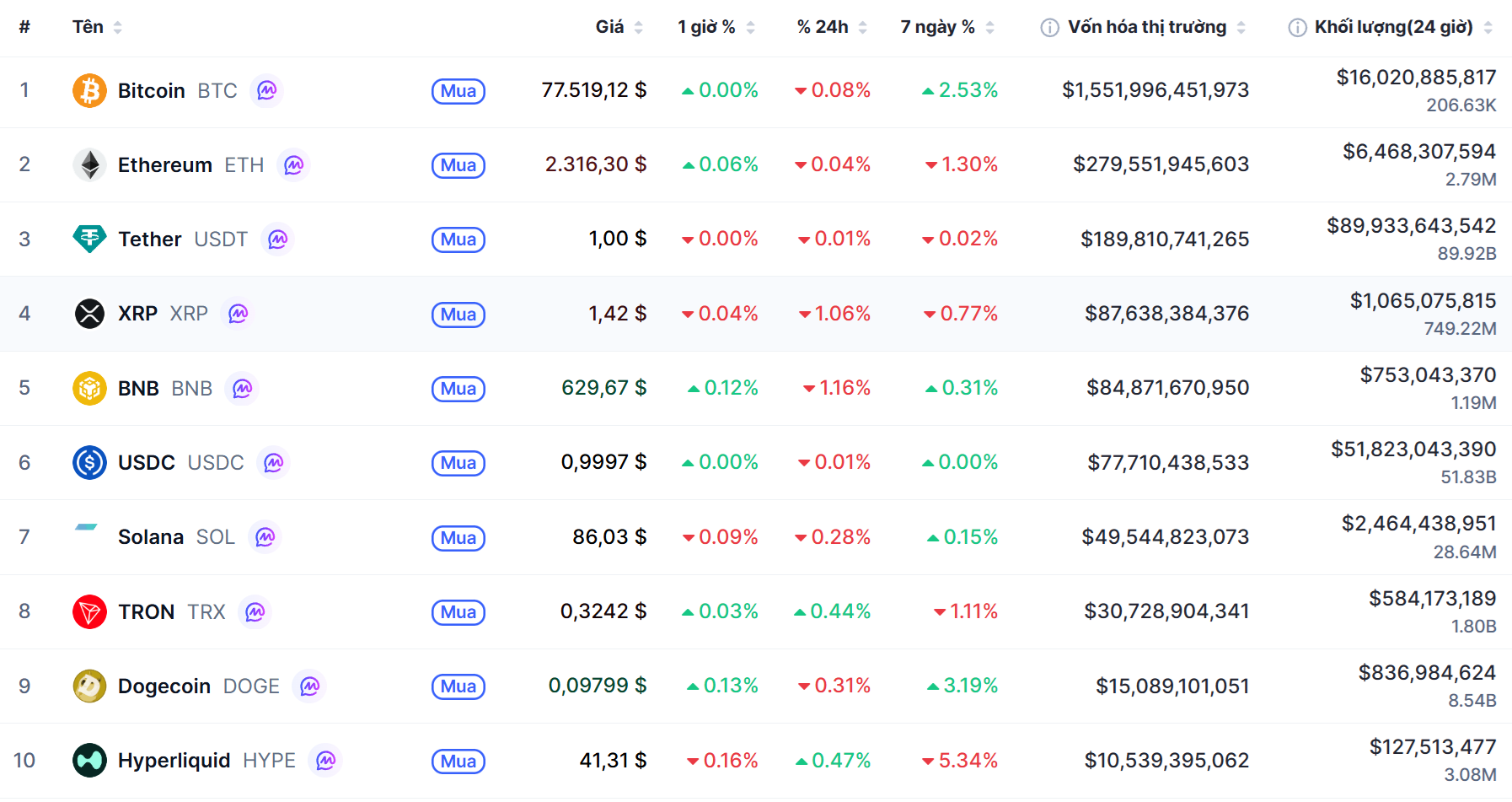Click the Bitcoin coin logo icon
Image resolution: width=1512 pixels, height=802 pixels.
[89, 90]
